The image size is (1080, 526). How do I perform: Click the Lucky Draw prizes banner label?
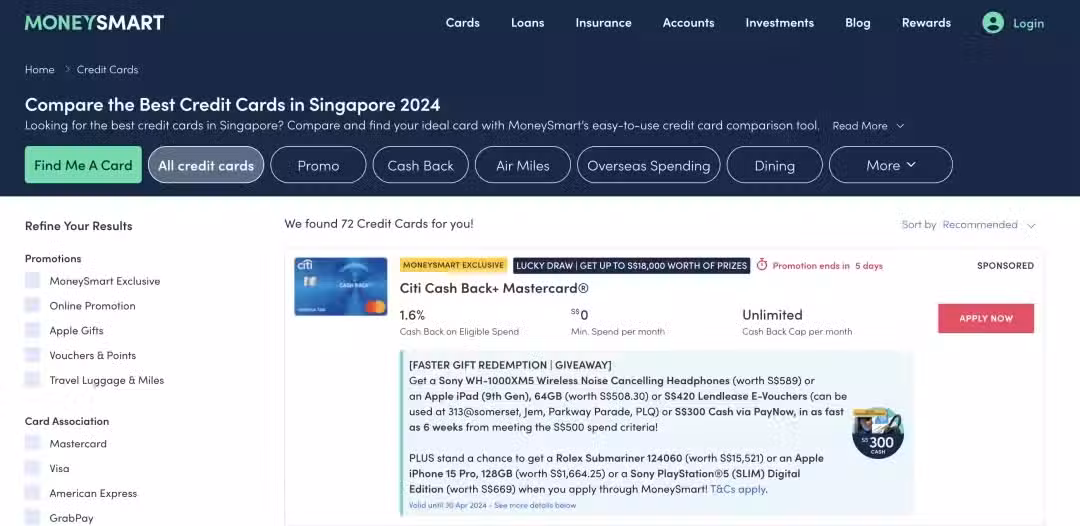coord(632,265)
